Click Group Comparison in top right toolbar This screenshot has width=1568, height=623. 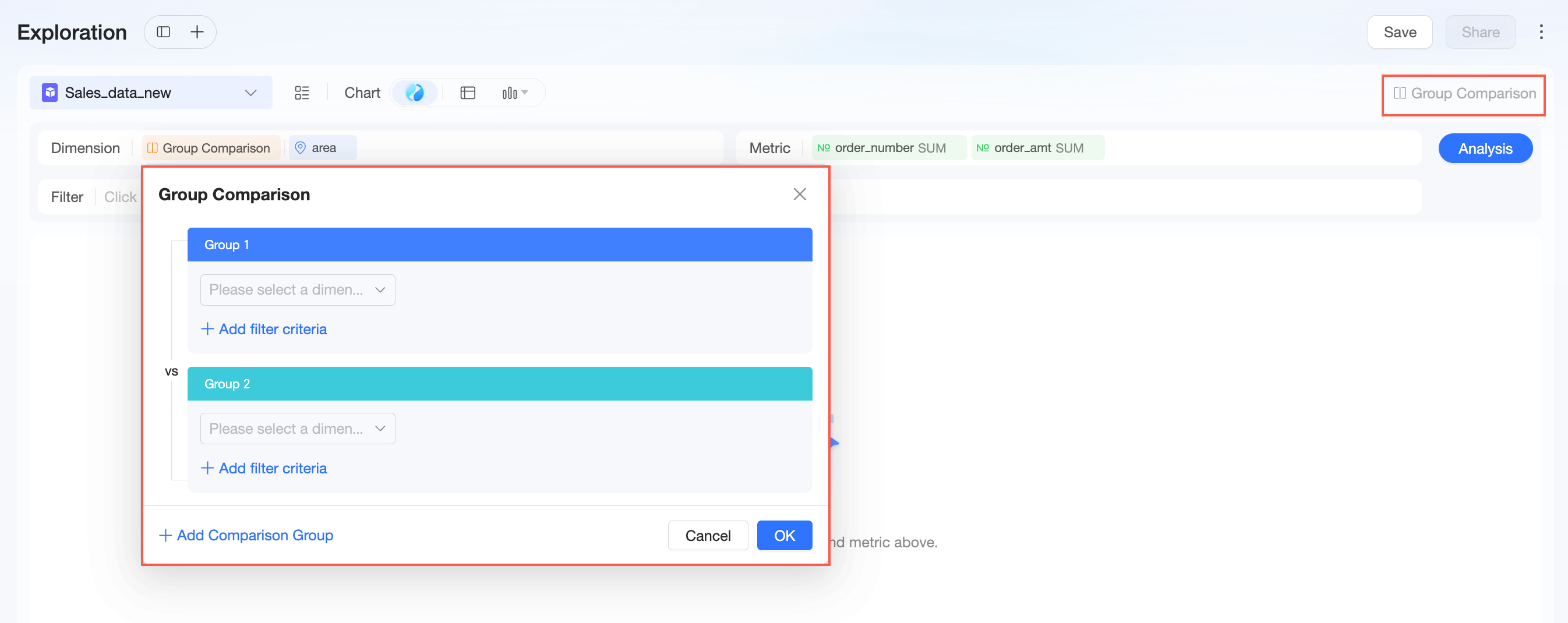click(1464, 93)
